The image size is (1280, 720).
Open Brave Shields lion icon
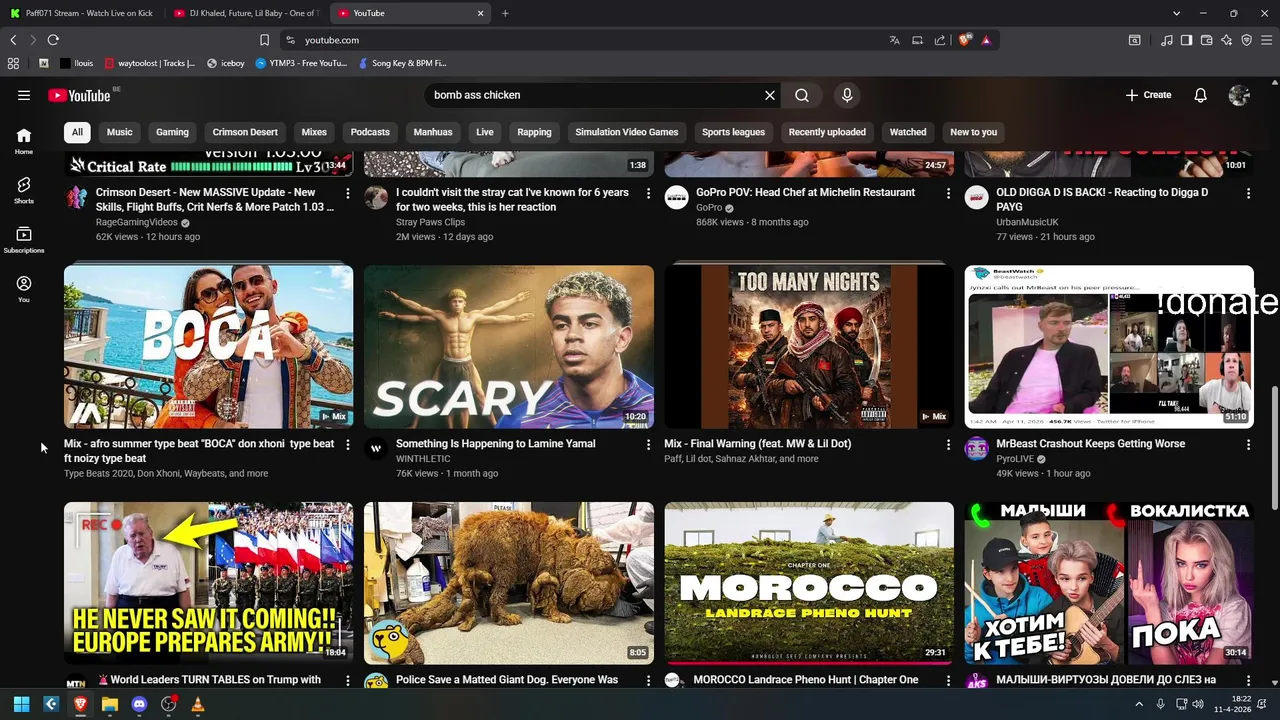965,40
